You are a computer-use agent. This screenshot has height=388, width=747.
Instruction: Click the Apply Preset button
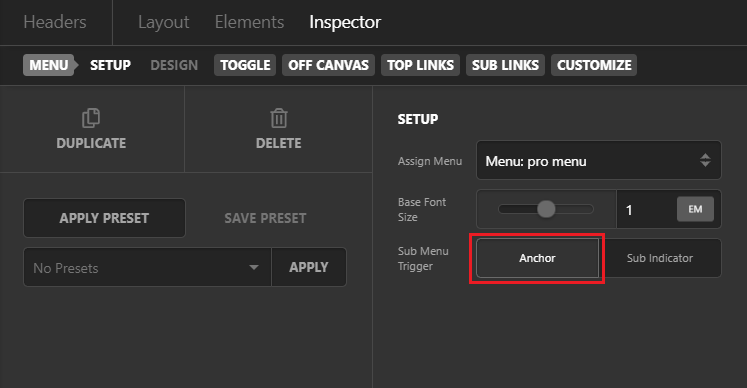pos(104,218)
